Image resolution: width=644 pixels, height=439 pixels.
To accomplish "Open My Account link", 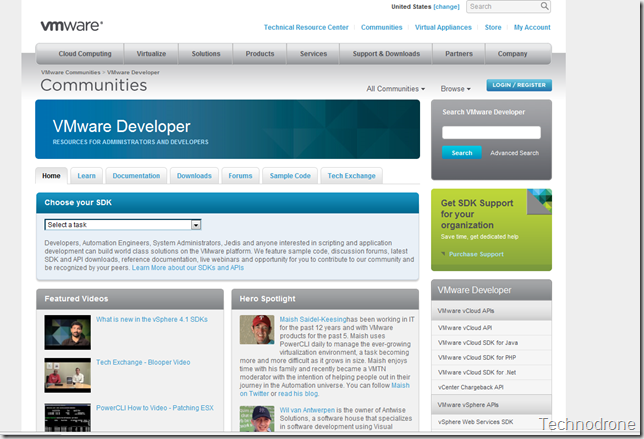I will (532, 28).
